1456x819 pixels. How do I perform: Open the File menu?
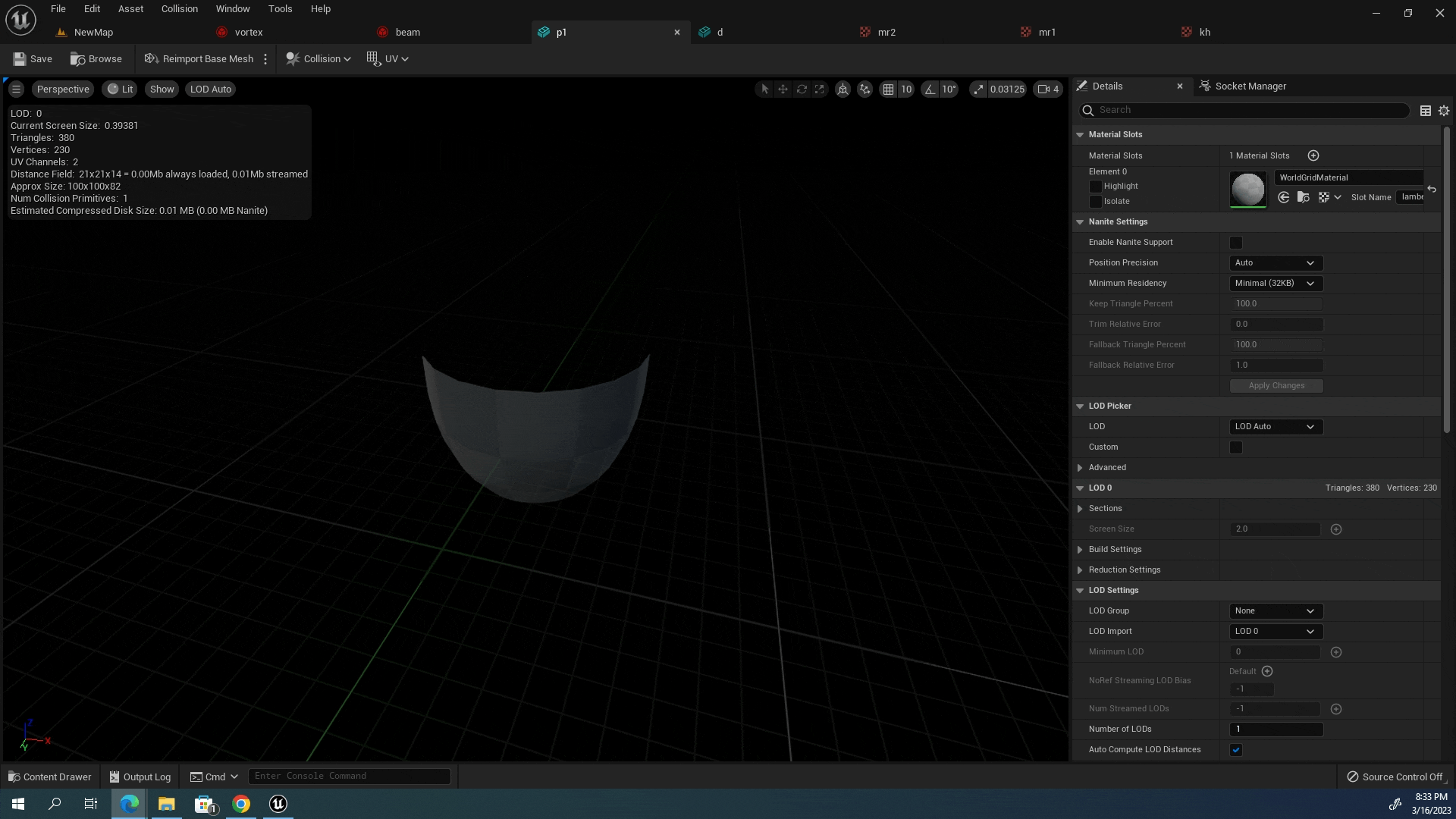tap(58, 9)
